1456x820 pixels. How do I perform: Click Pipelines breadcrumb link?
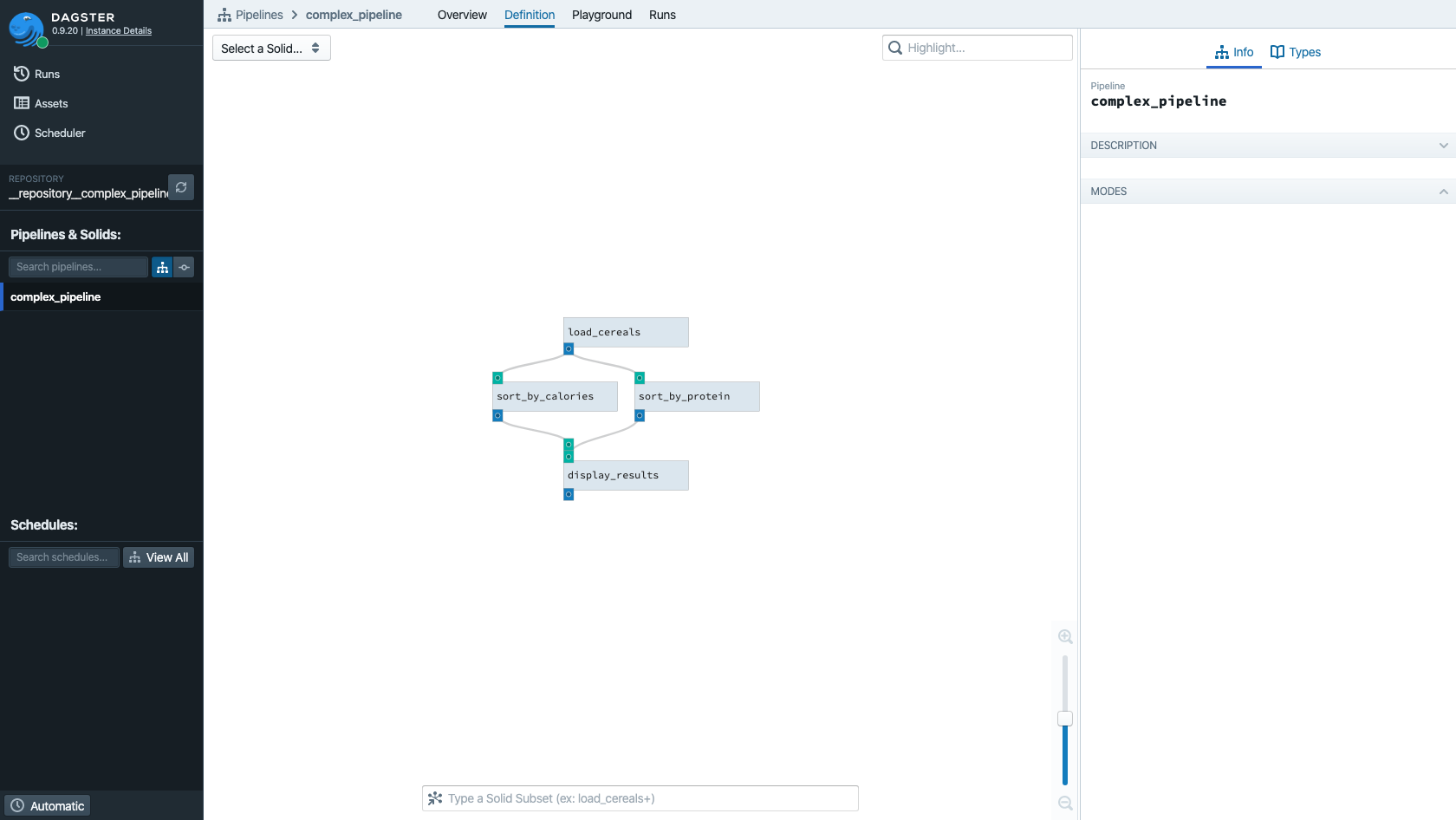tap(259, 15)
